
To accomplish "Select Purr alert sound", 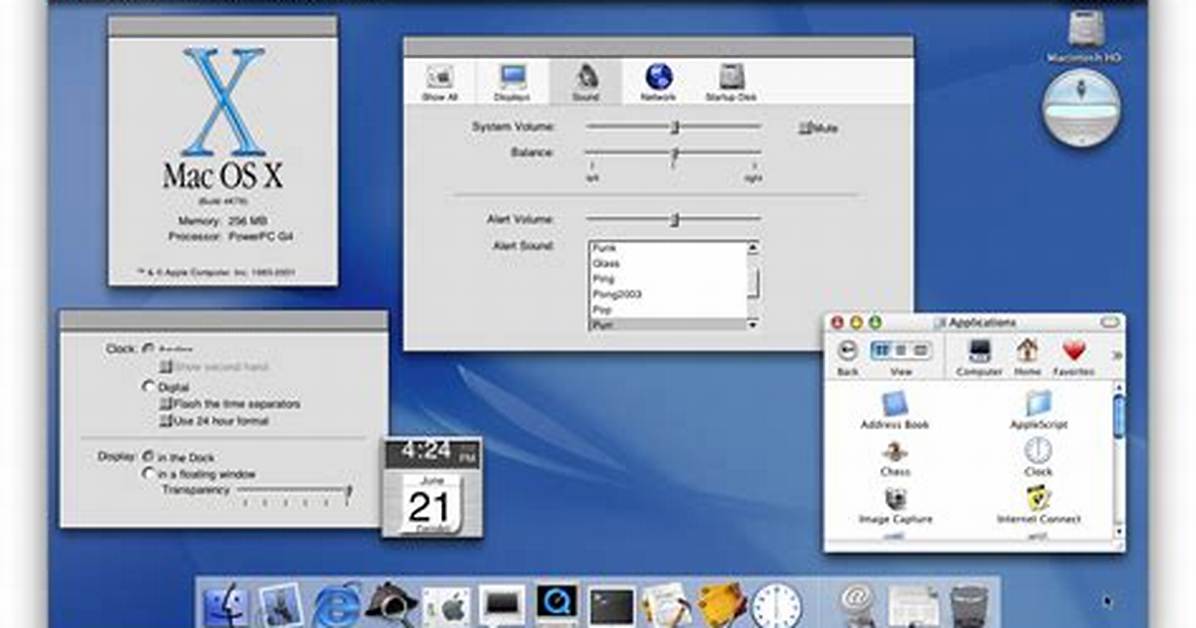I will (x=667, y=324).
